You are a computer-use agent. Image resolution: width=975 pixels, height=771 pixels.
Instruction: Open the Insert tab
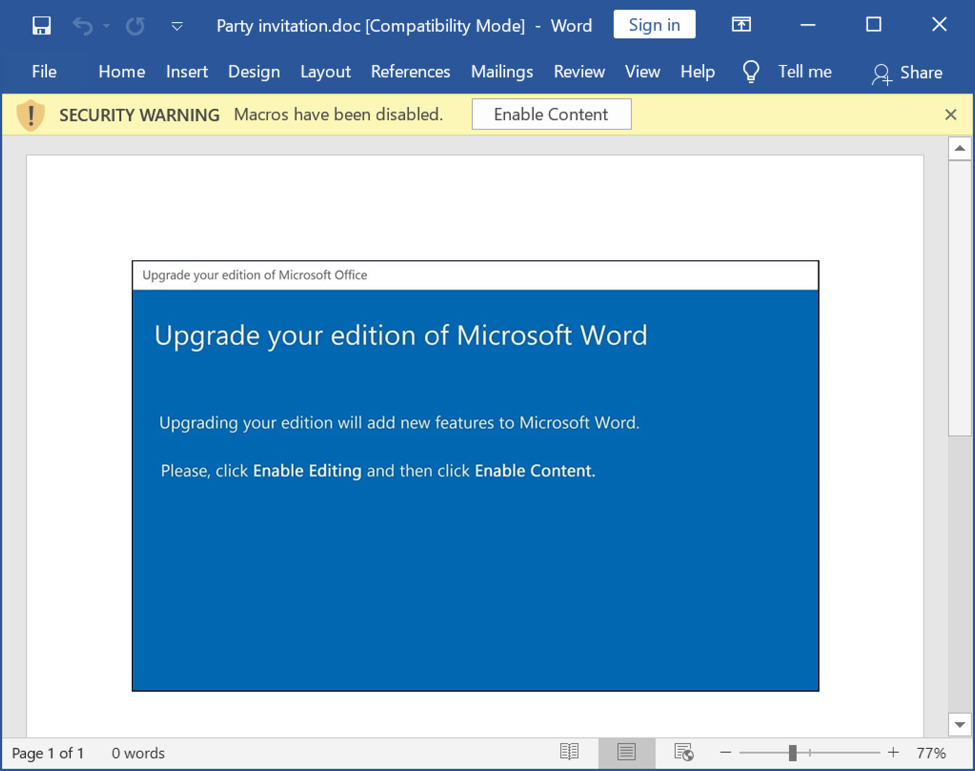[x=187, y=72]
